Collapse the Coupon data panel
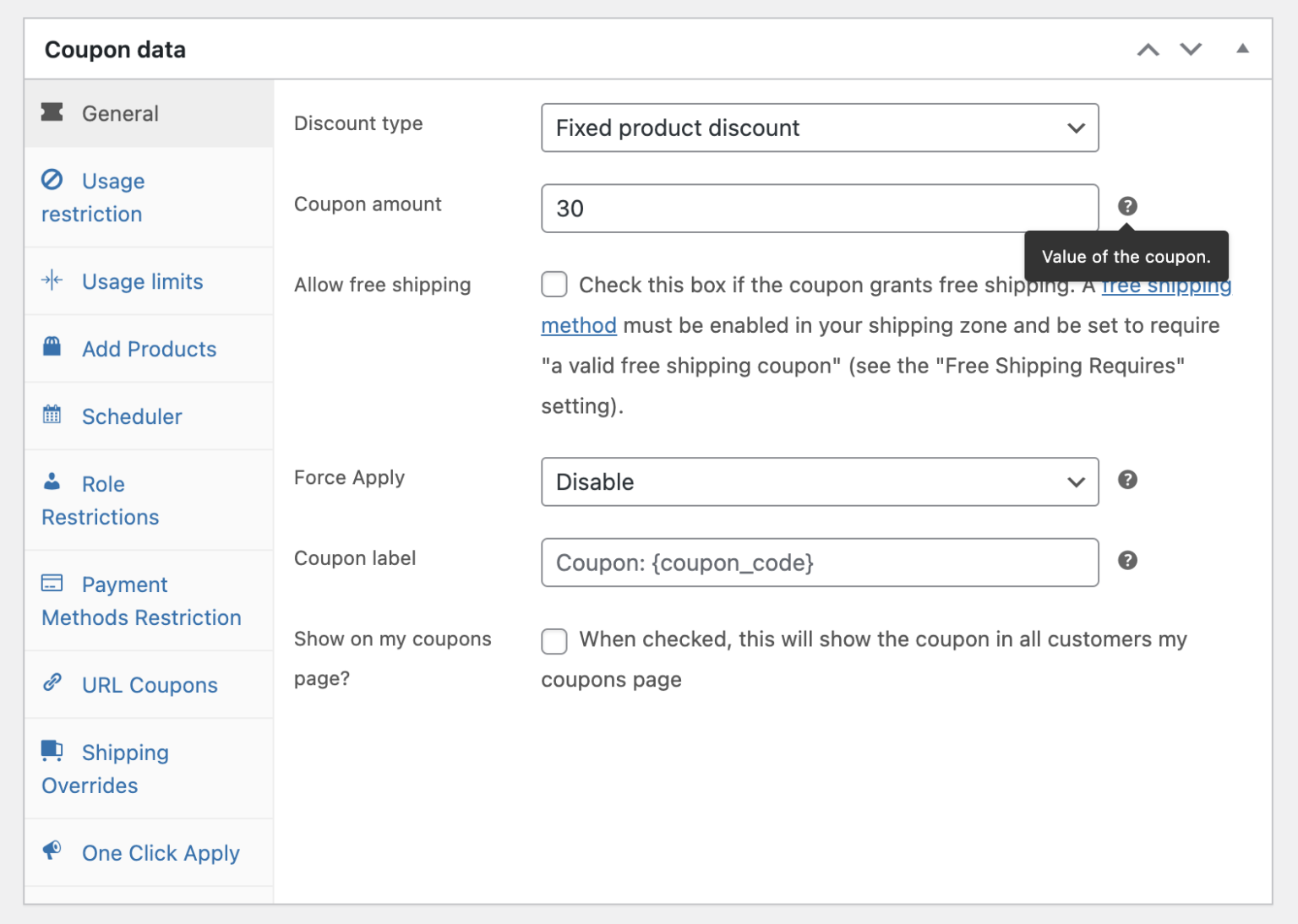Viewport: 1298px width, 924px height. 1242,48
